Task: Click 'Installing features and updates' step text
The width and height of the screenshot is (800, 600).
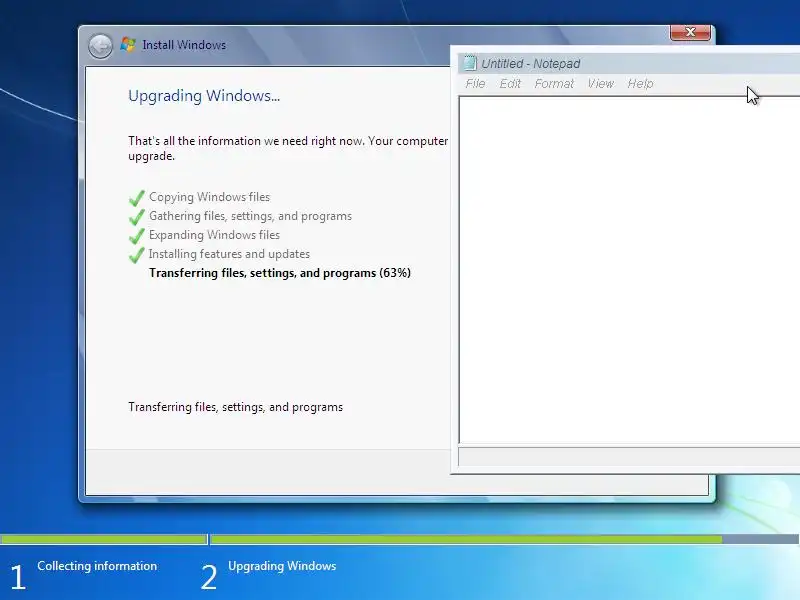Action: coord(229,254)
